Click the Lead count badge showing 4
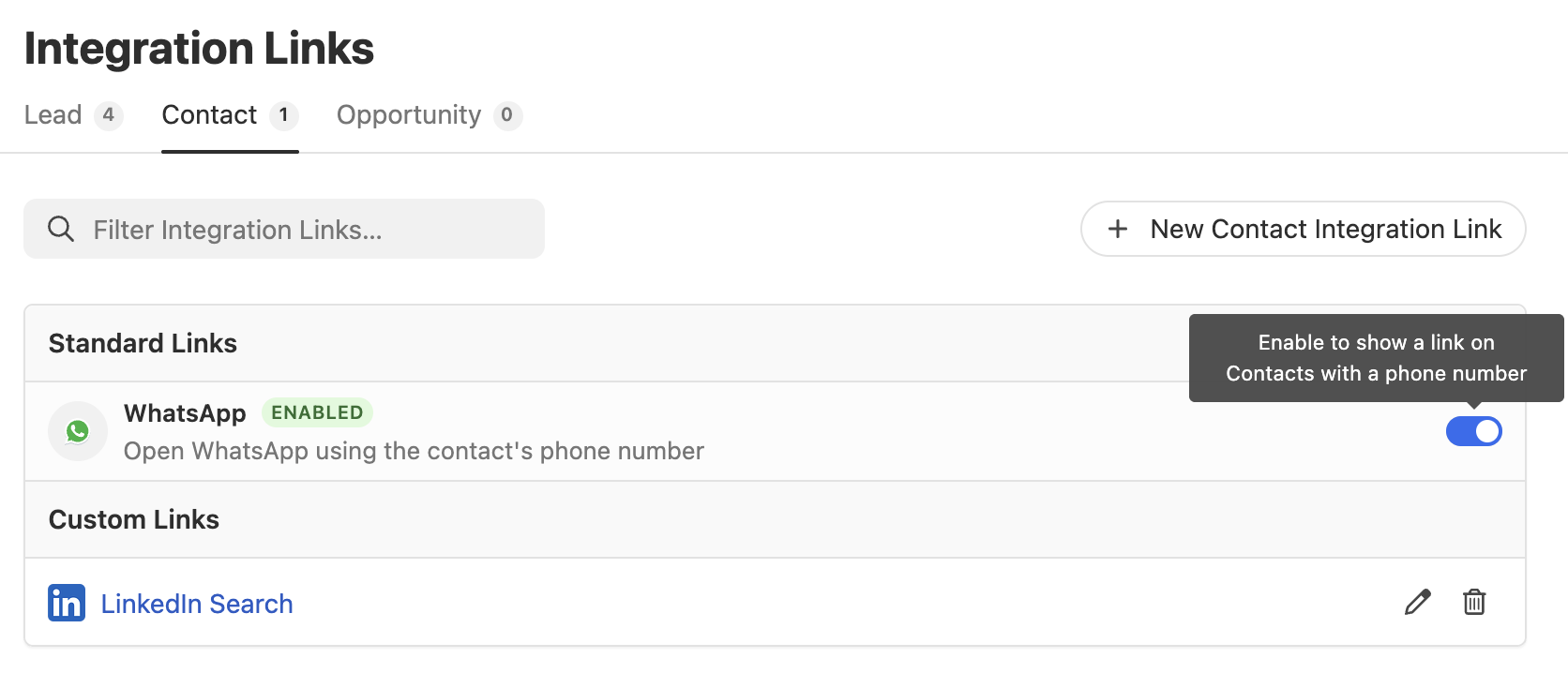Viewport: 1568px width, 688px height. (x=109, y=115)
